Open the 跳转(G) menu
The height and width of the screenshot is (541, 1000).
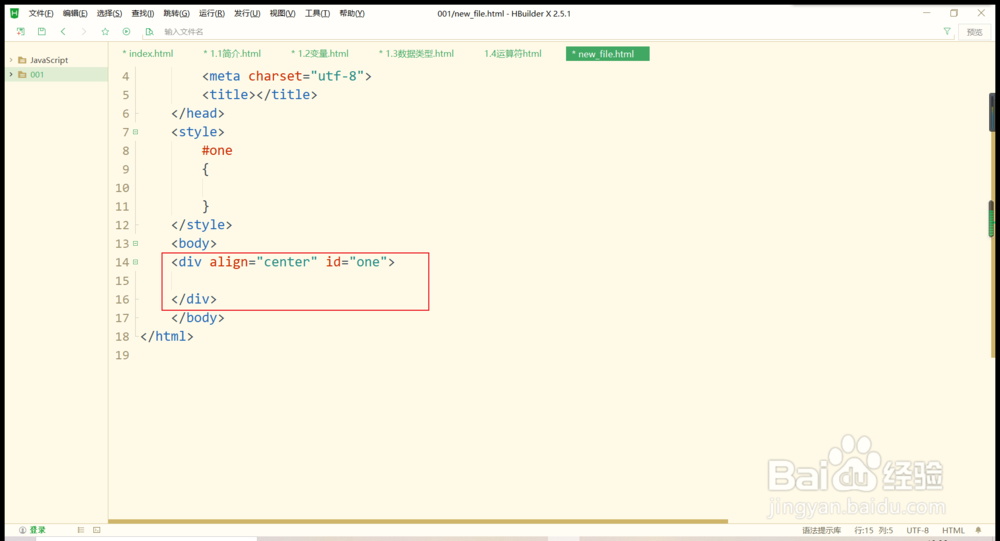pos(177,13)
